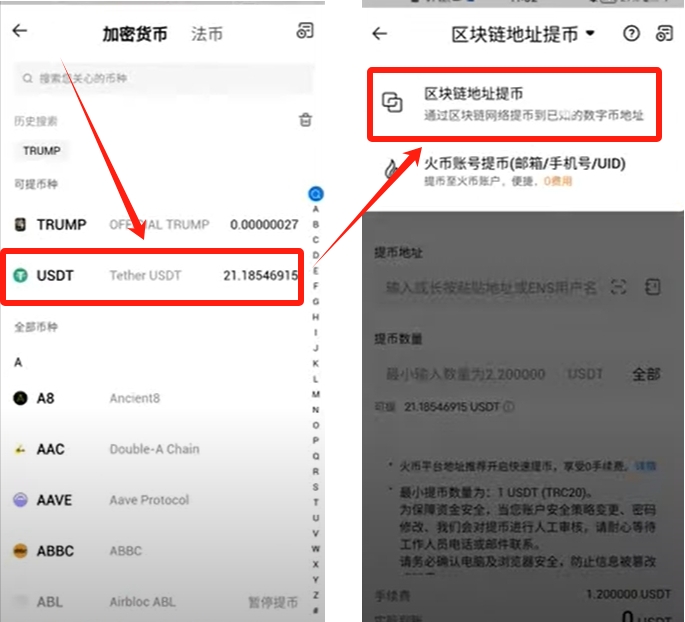Image resolution: width=685 pixels, height=622 pixels.
Task: Jump to letter M in index
Action: (316, 394)
